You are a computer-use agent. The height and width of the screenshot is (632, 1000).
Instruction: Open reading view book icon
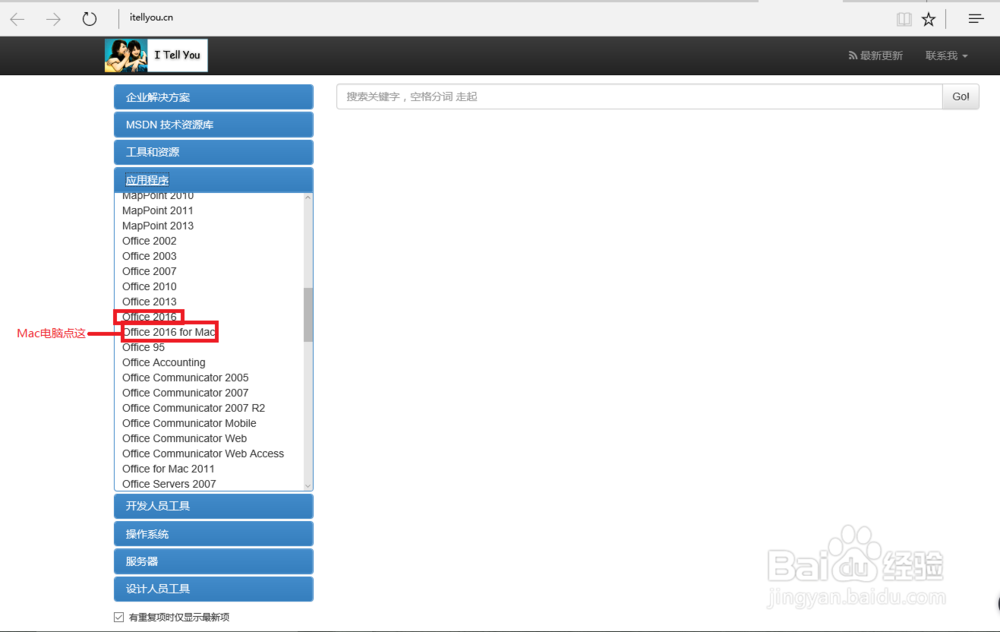click(904, 19)
